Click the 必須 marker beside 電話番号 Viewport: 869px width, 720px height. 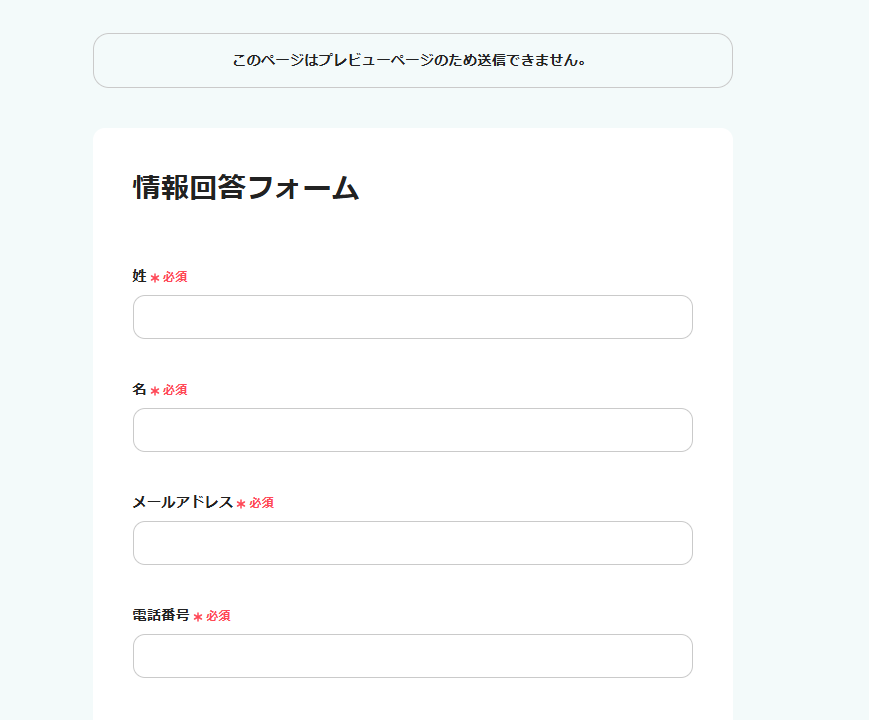click(219, 616)
